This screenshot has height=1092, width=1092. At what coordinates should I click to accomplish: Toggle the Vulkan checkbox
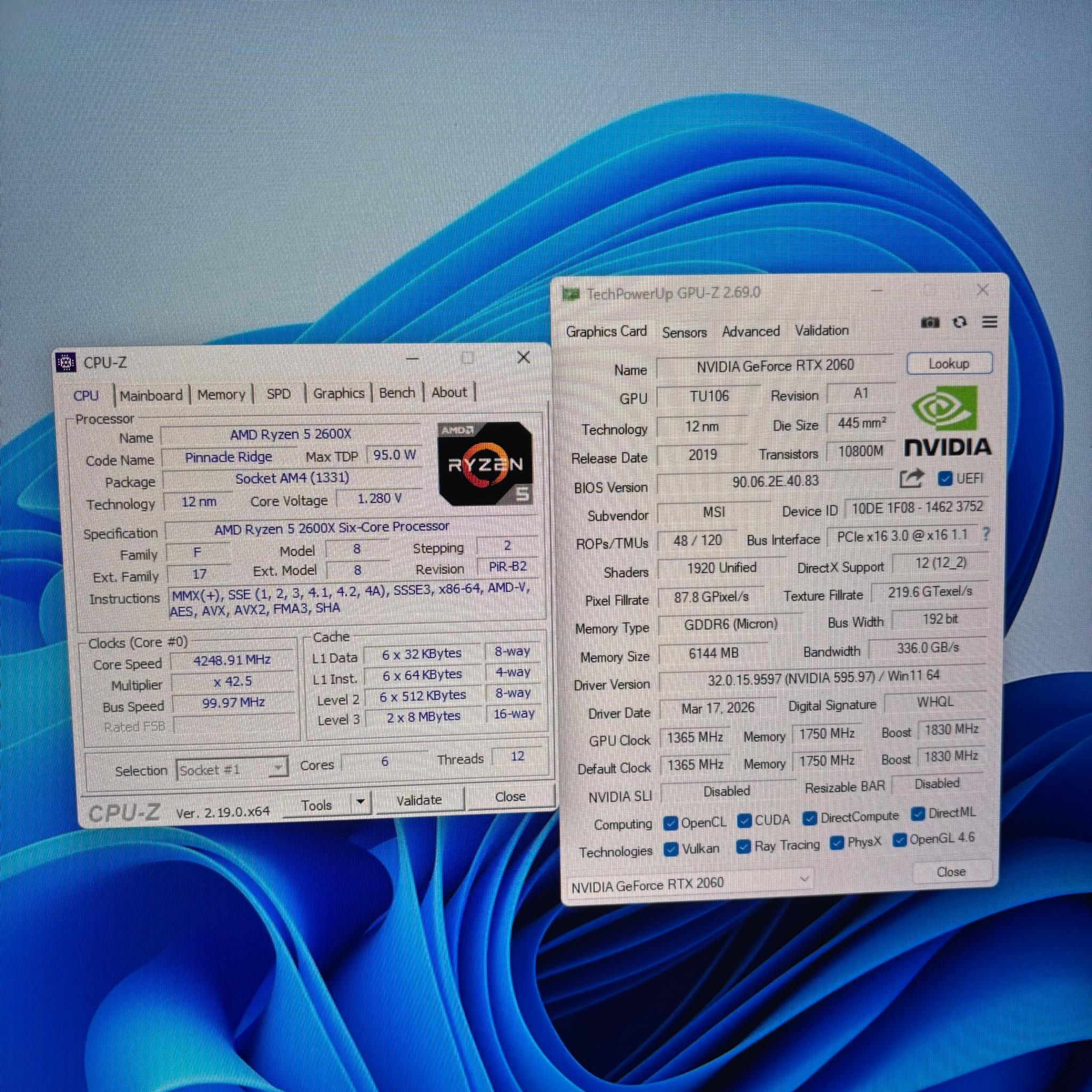coord(671,849)
